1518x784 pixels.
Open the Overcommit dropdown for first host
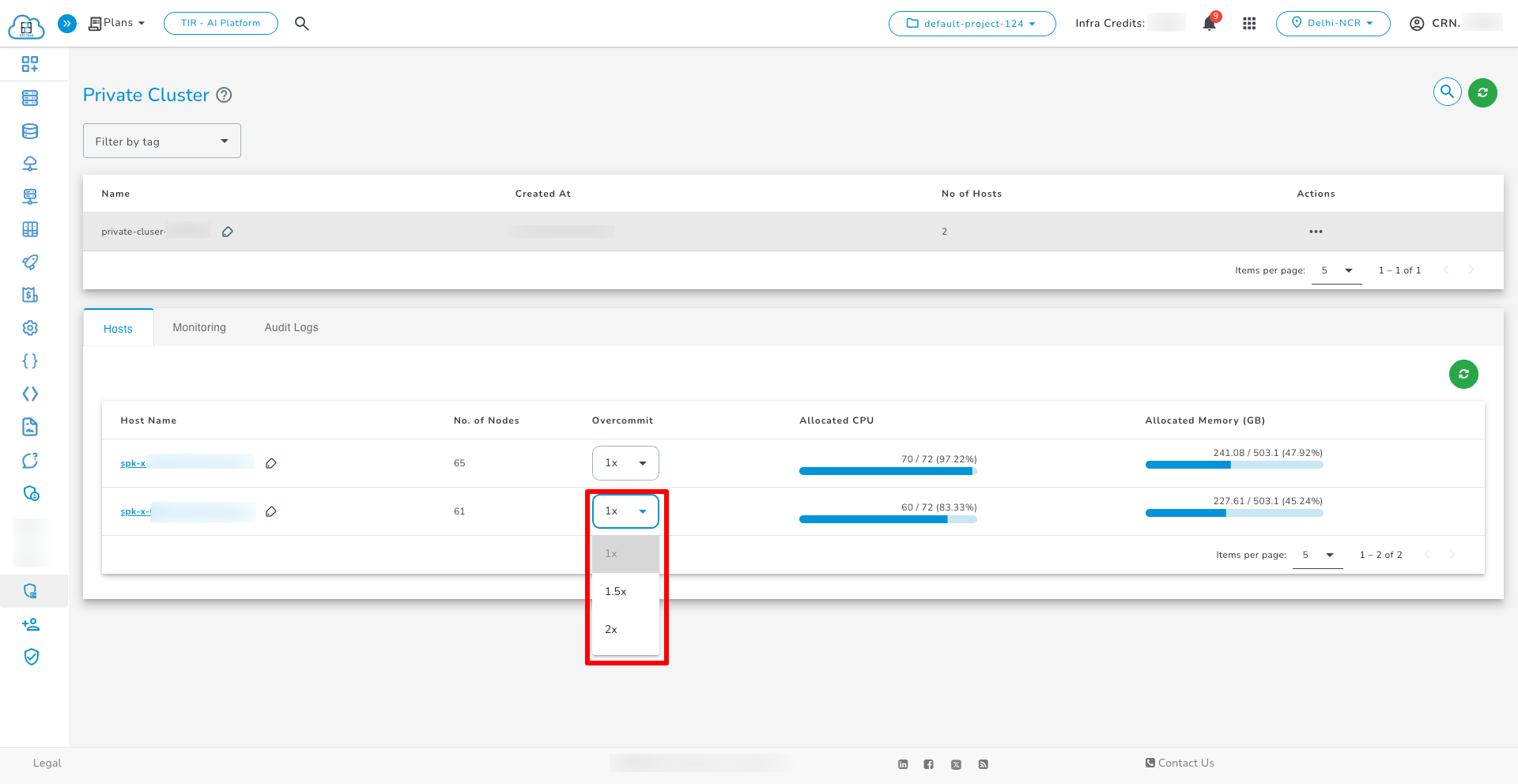coord(625,463)
